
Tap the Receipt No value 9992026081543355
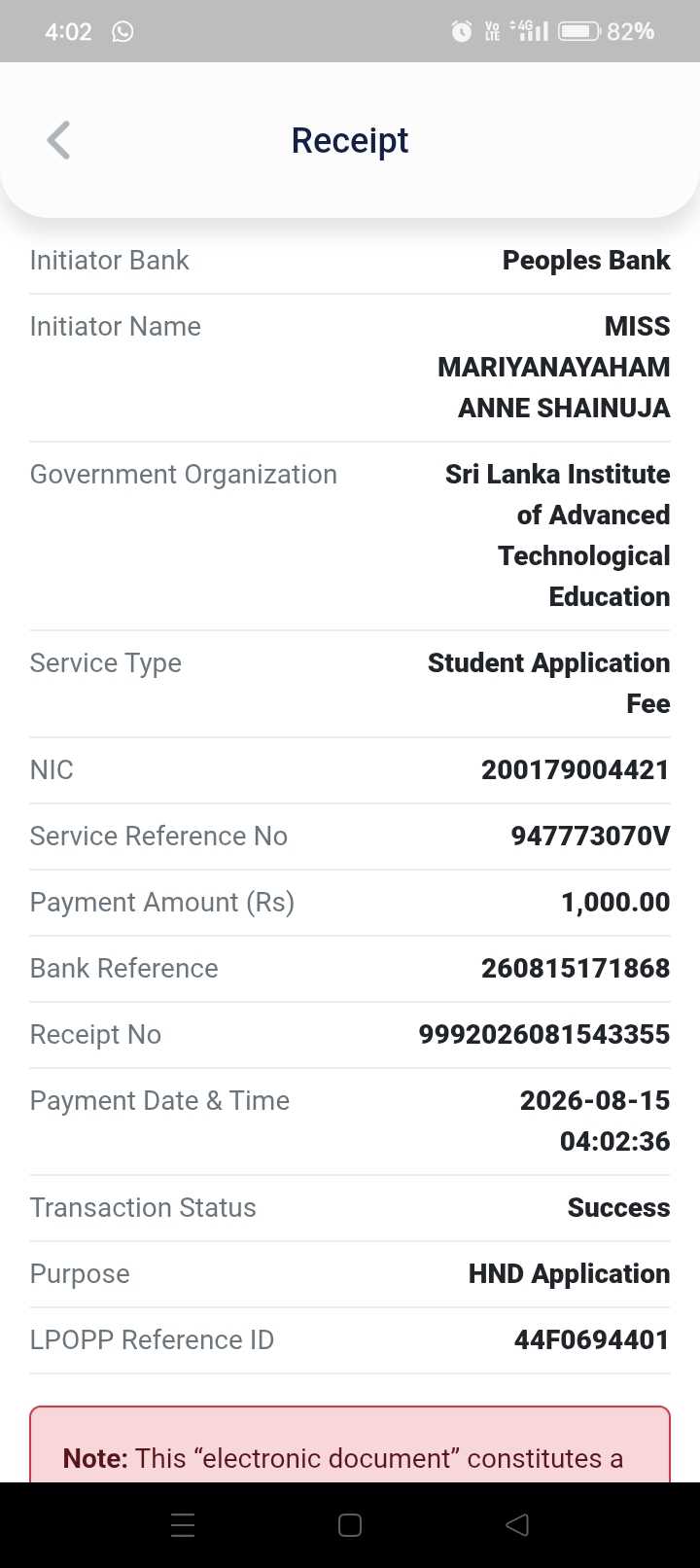(x=544, y=1034)
